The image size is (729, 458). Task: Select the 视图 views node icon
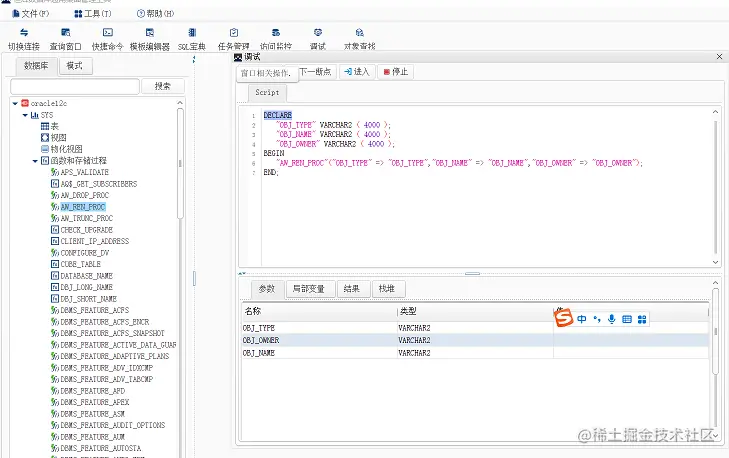tap(45, 138)
